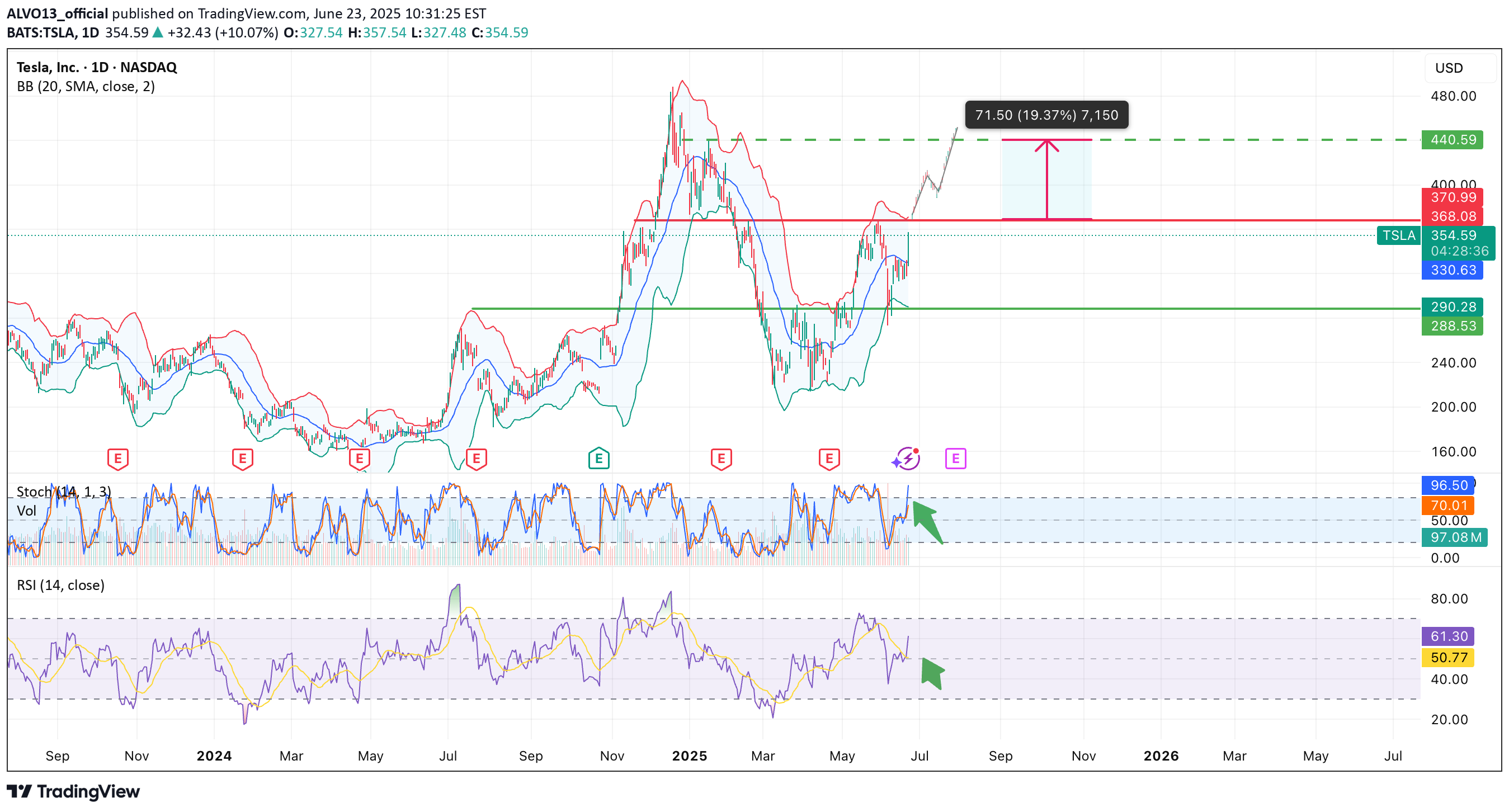Click the 96.50 stochastic value label
Image resolution: width=1509 pixels, height=812 pixels.
pos(1448,485)
